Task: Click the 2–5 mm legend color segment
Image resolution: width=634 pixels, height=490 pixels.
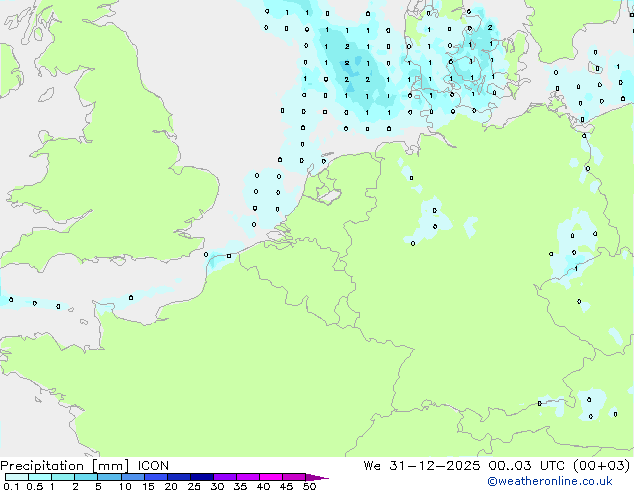Action: 86,477
